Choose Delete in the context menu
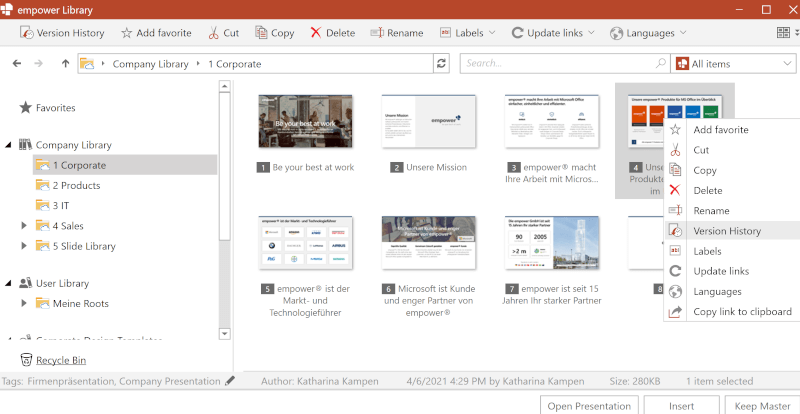The height and width of the screenshot is (414, 800). coord(732,190)
